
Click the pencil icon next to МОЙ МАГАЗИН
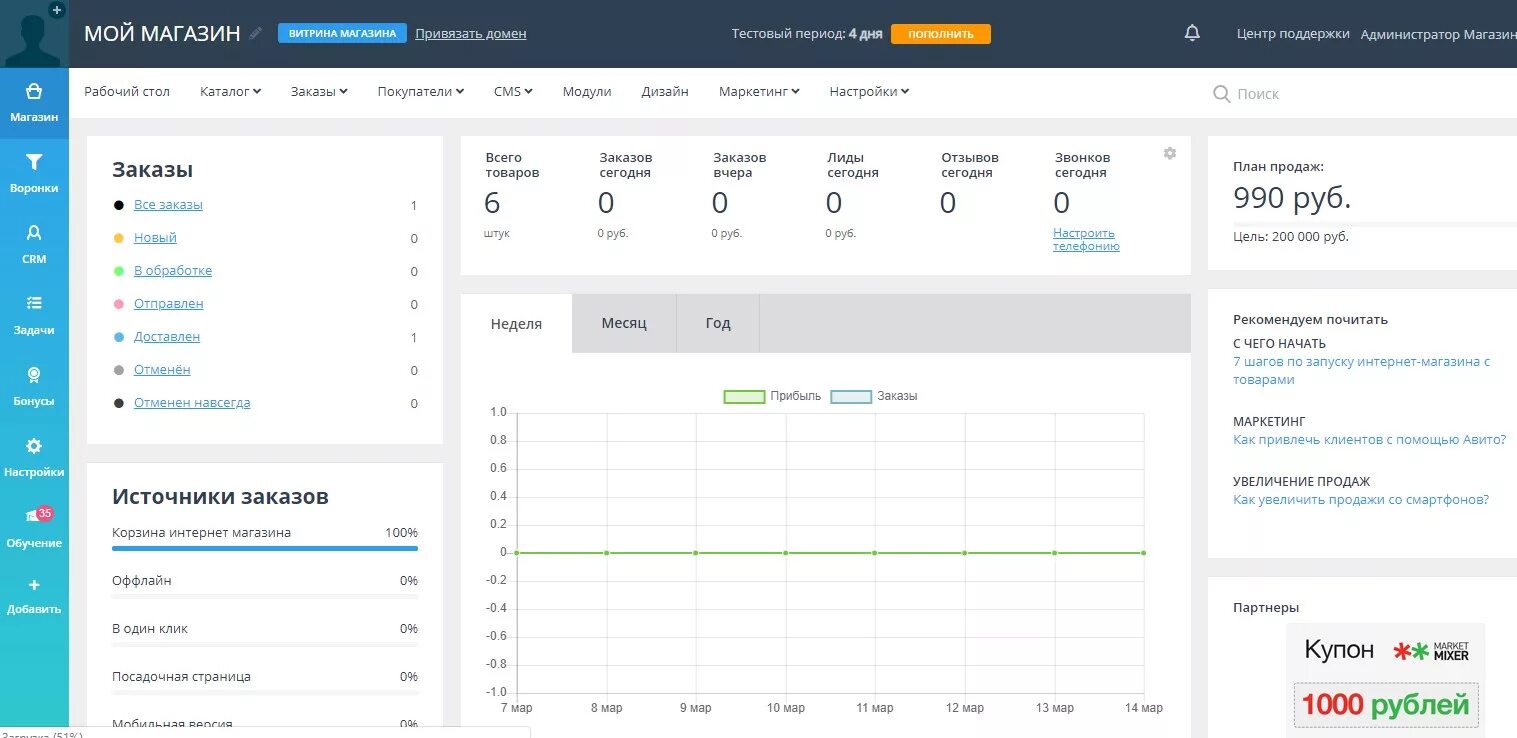pos(256,33)
